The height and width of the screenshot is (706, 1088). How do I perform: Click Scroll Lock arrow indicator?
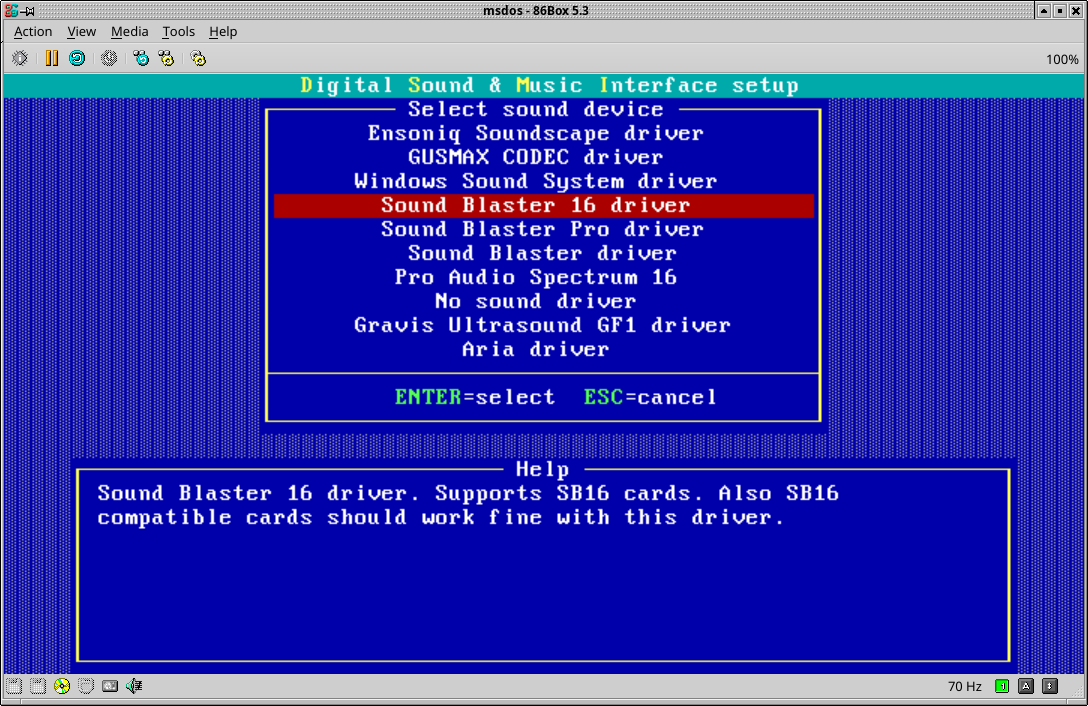[x=1050, y=686]
